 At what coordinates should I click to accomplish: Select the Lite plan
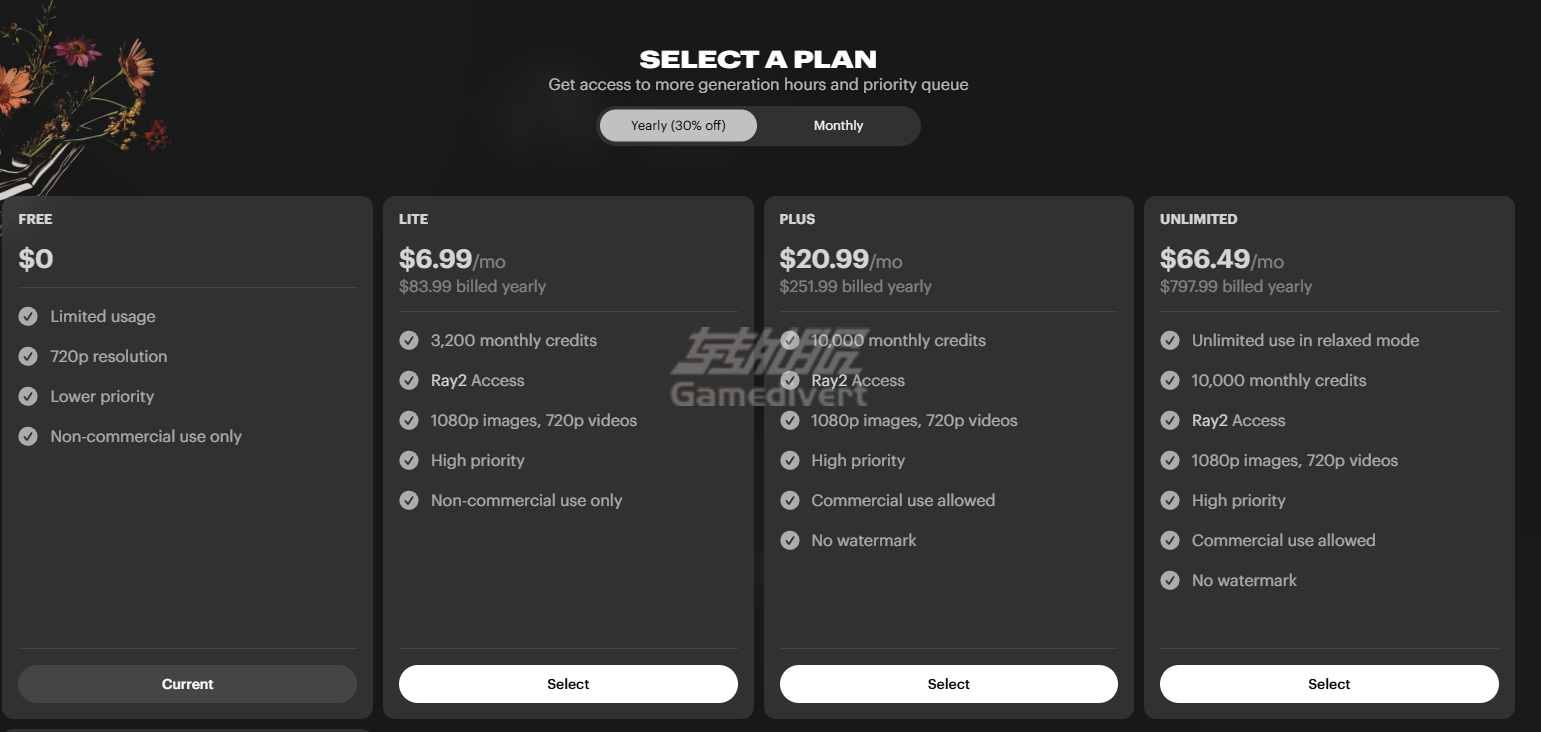click(568, 684)
